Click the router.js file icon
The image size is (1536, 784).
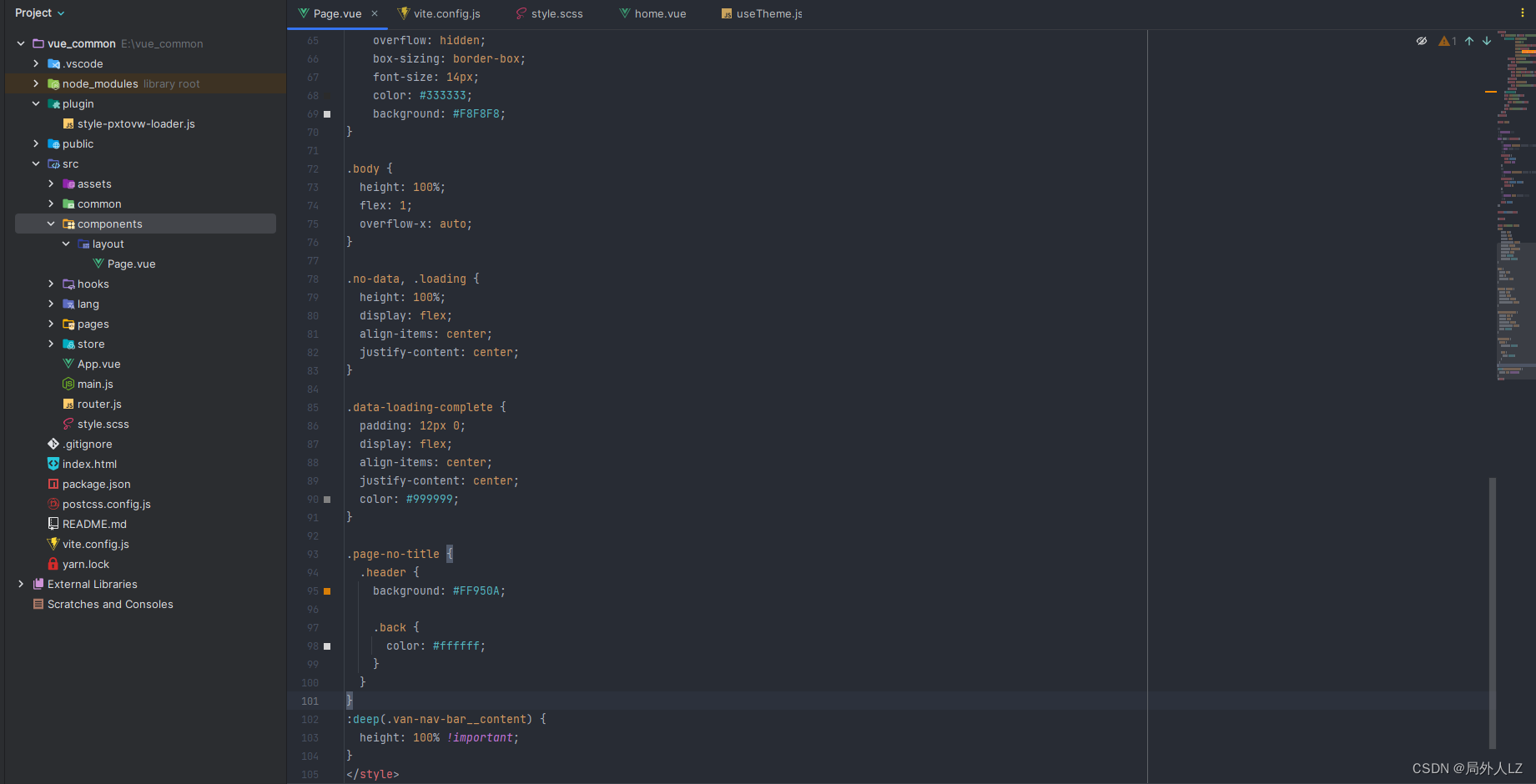[x=68, y=404]
